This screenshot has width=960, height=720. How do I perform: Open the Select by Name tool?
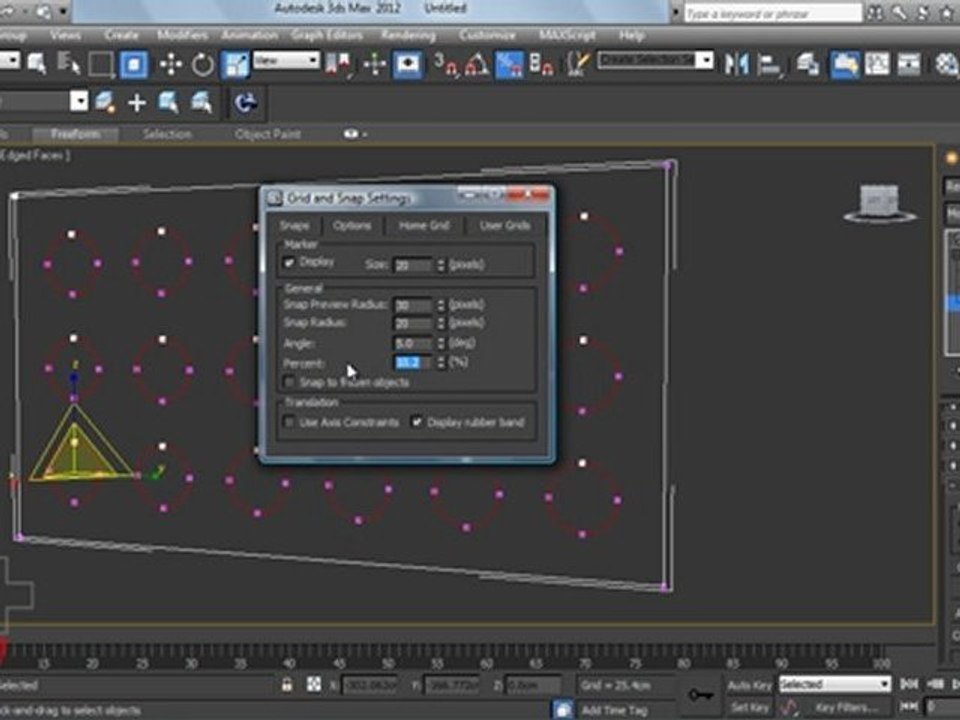point(68,63)
